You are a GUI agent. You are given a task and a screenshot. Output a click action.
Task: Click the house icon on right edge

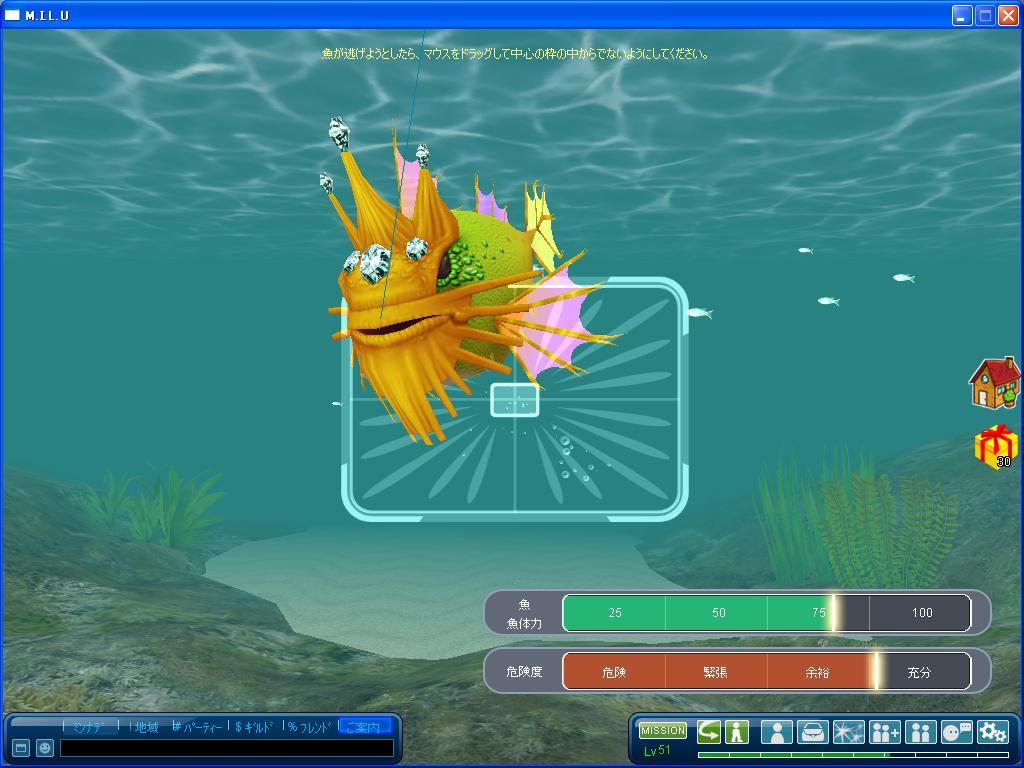point(994,383)
